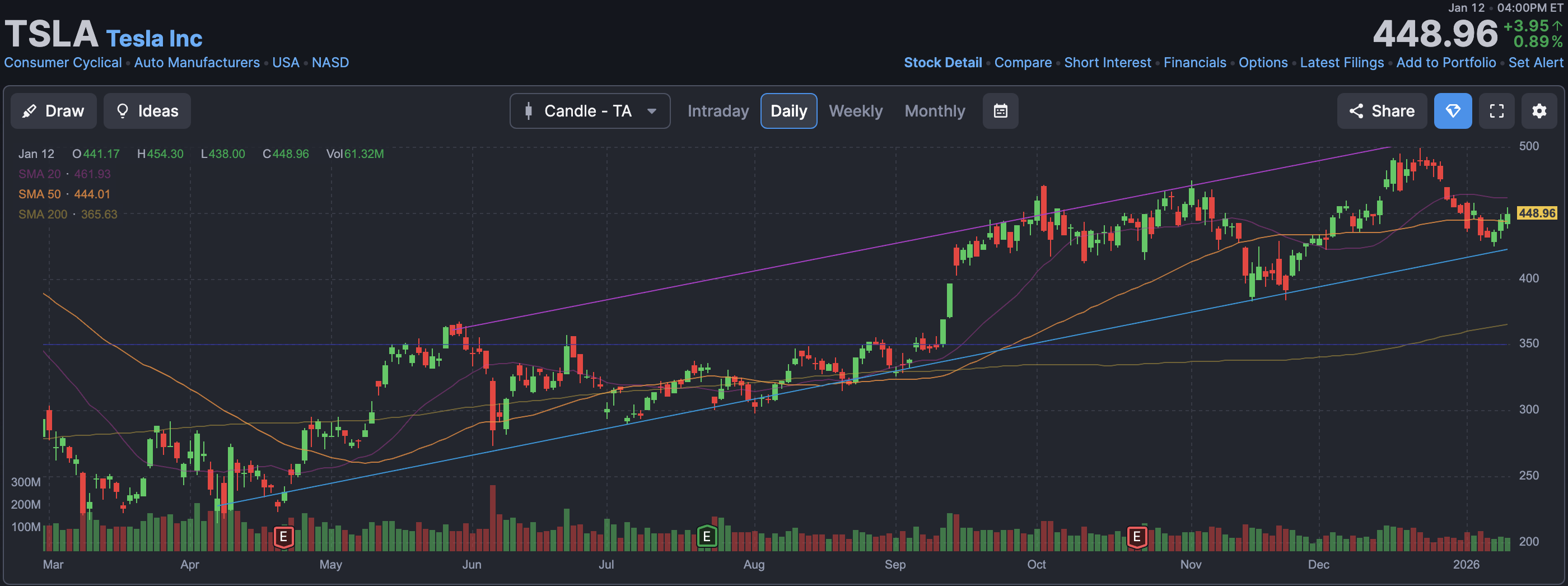Click the red E earnings marker in October
This screenshot has width=1568, height=586.
click(1136, 537)
